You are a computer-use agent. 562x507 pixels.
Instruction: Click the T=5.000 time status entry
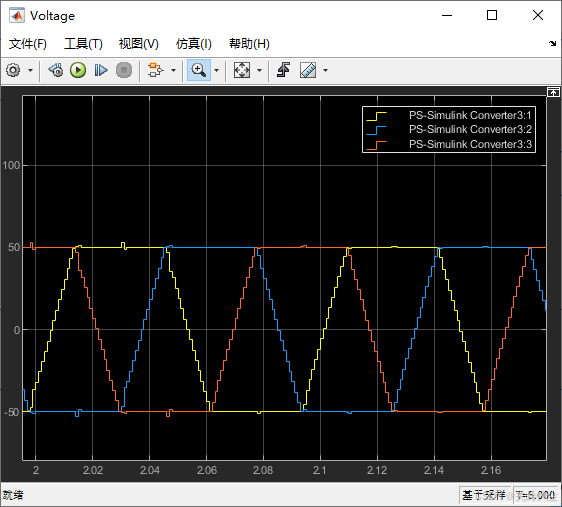click(535, 495)
